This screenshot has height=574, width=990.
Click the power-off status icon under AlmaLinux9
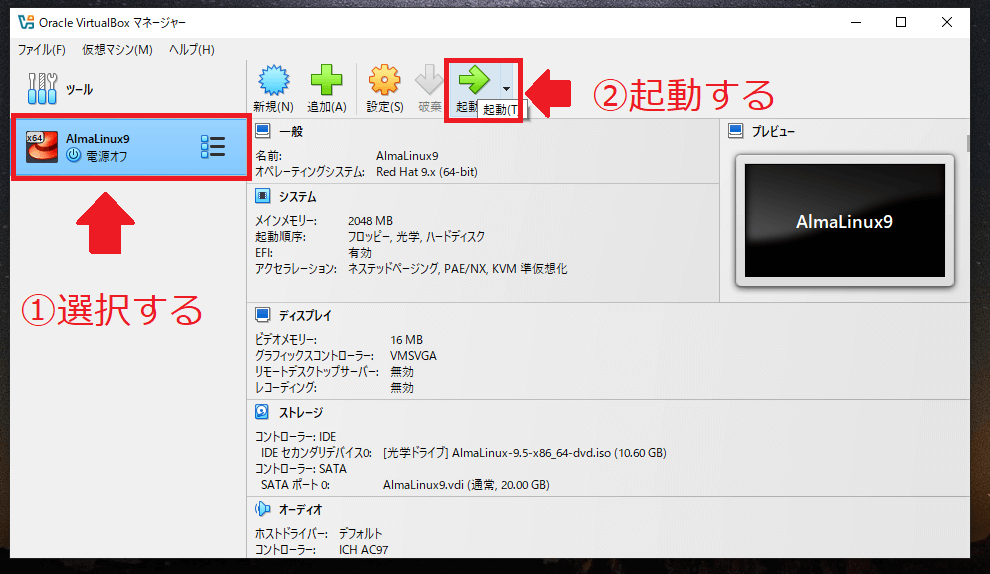click(74, 155)
